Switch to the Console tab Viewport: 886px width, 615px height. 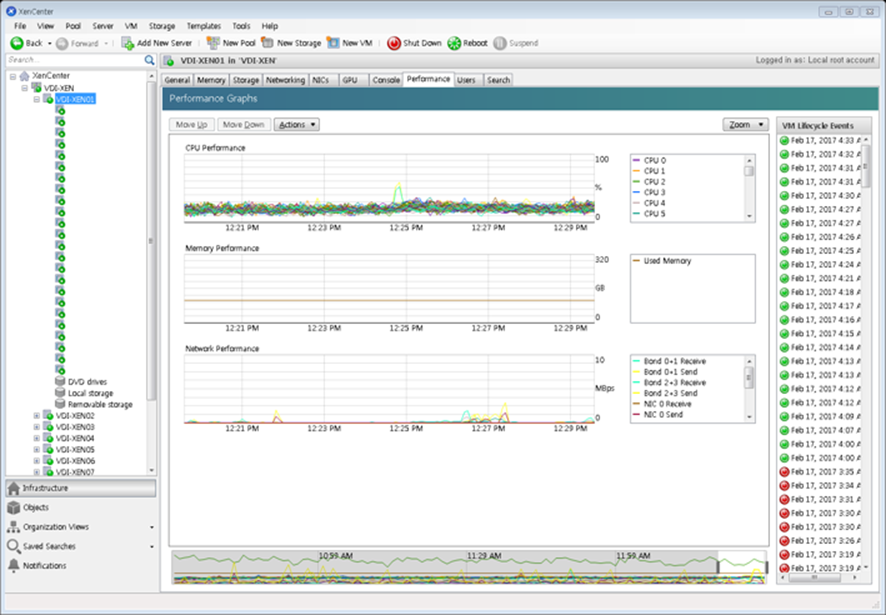386,80
